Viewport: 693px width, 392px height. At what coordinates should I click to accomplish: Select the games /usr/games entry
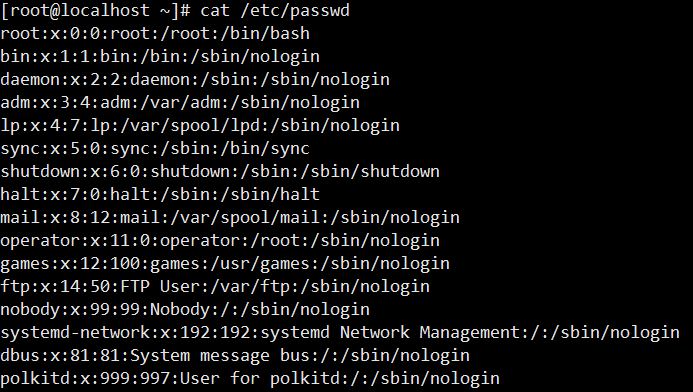pyautogui.click(x=225, y=263)
